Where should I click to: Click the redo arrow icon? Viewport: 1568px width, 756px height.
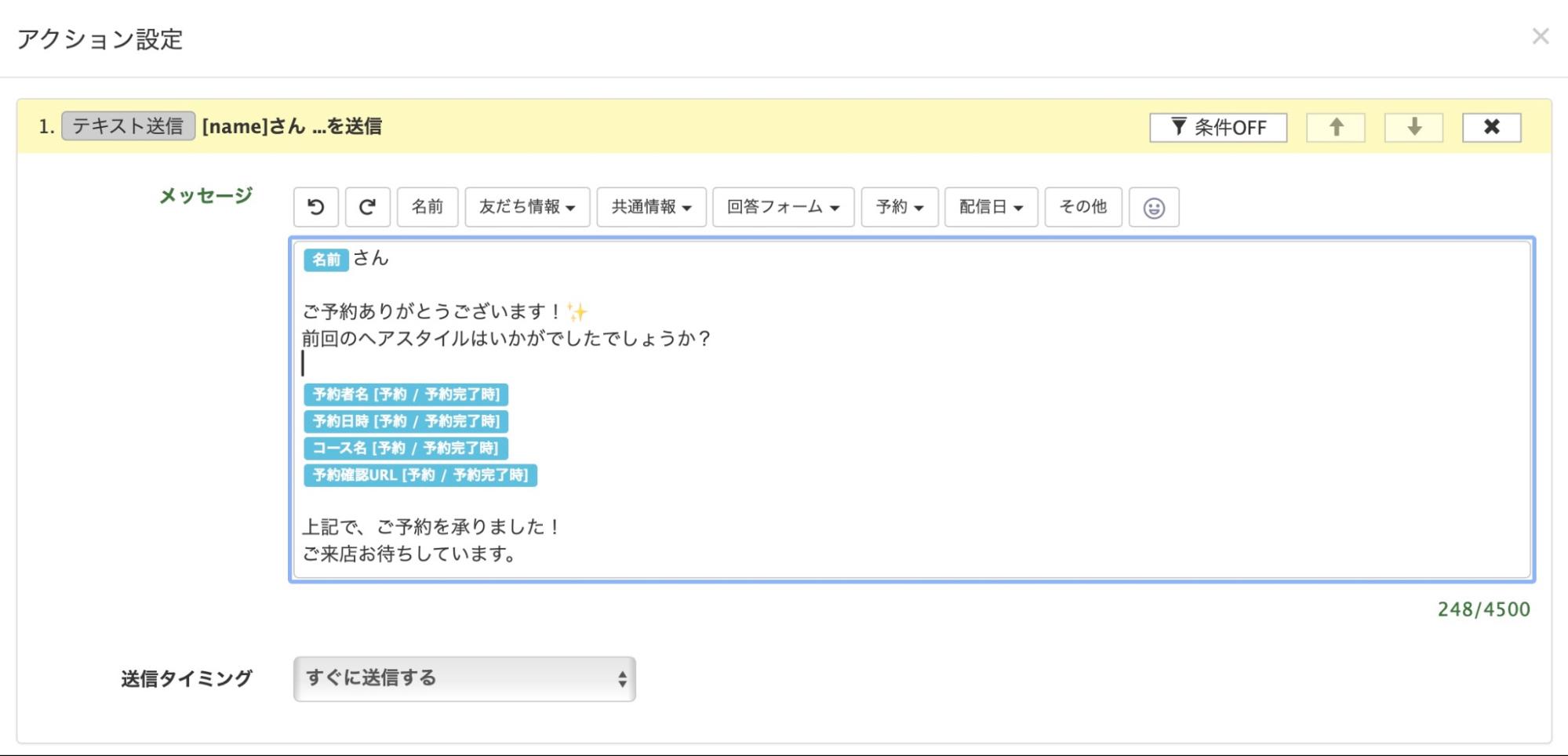[367, 207]
